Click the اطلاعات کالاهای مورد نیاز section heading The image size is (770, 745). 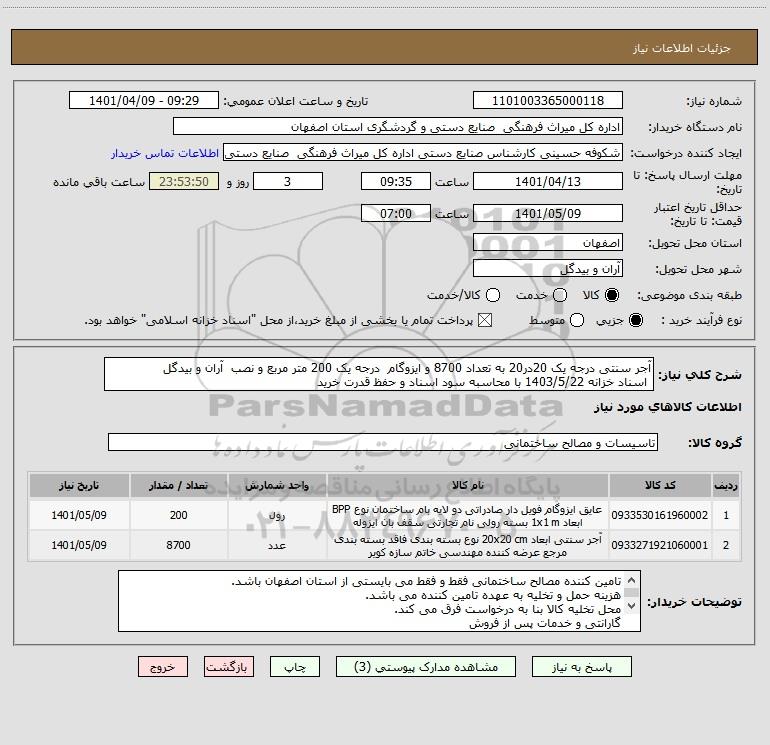667,407
